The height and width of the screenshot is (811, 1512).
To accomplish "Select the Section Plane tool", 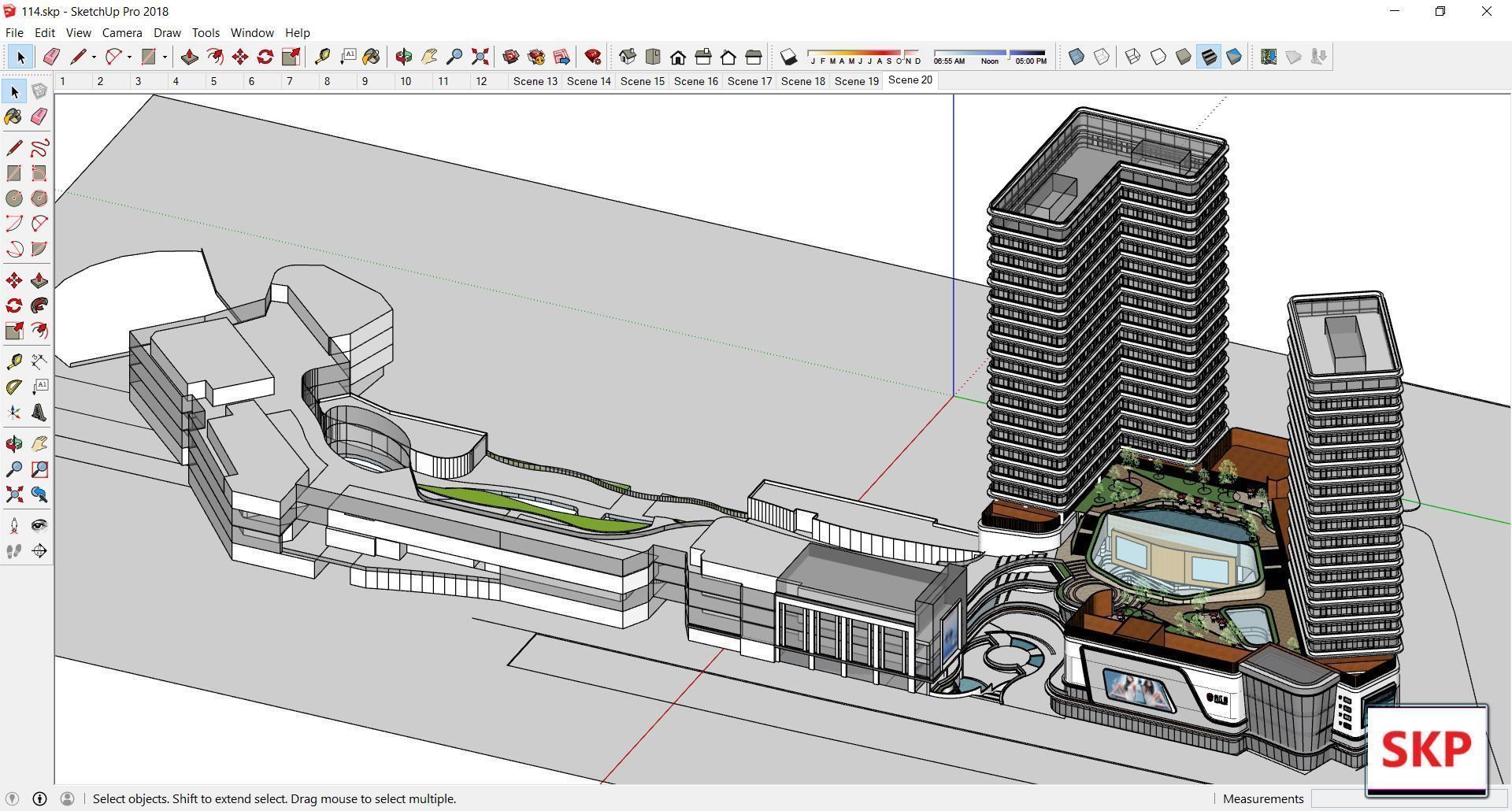I will pyautogui.click(x=39, y=551).
